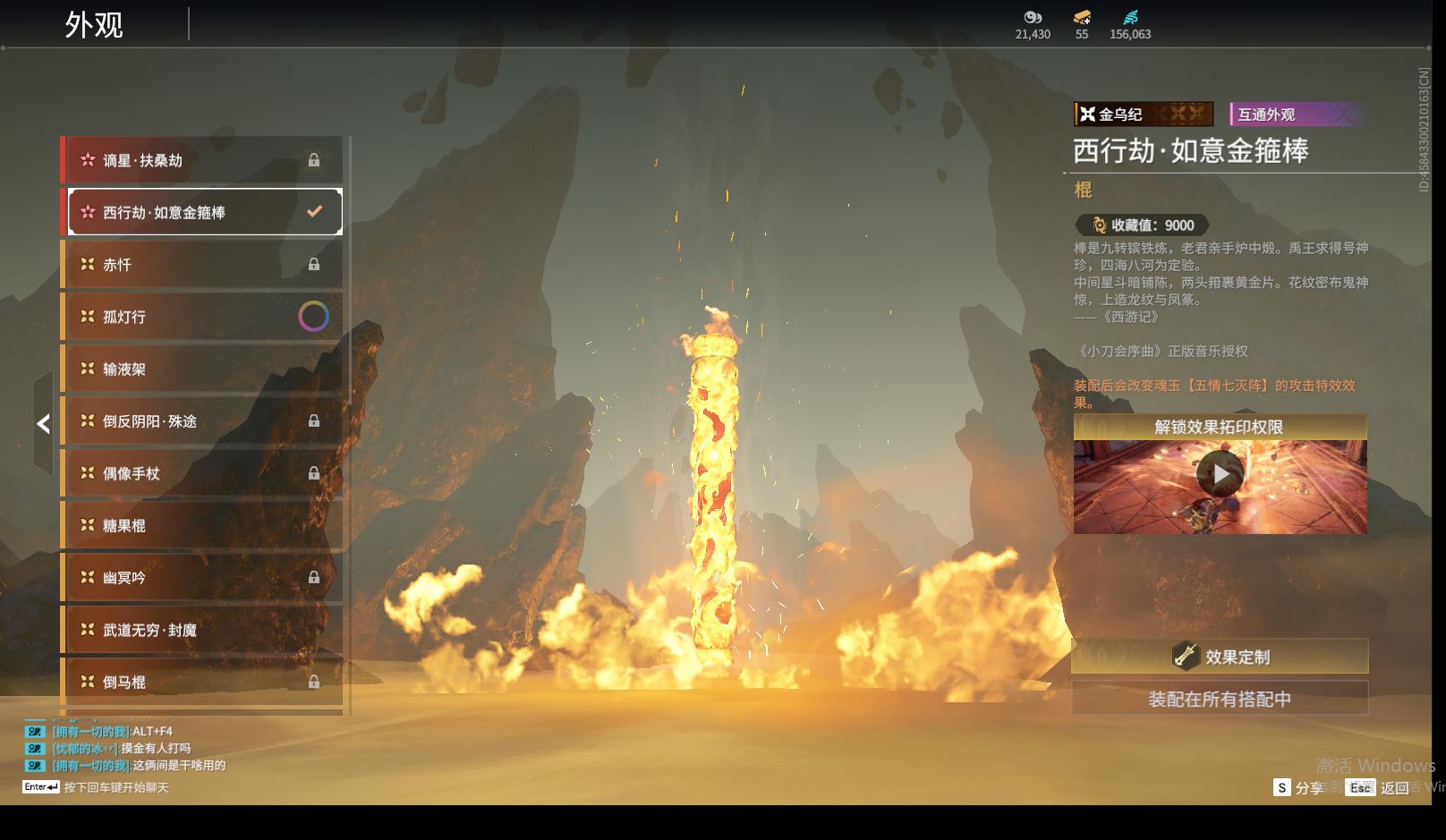Click 装配在所有搭配中 button
Screen dimensions: 1446x840
point(1220,699)
